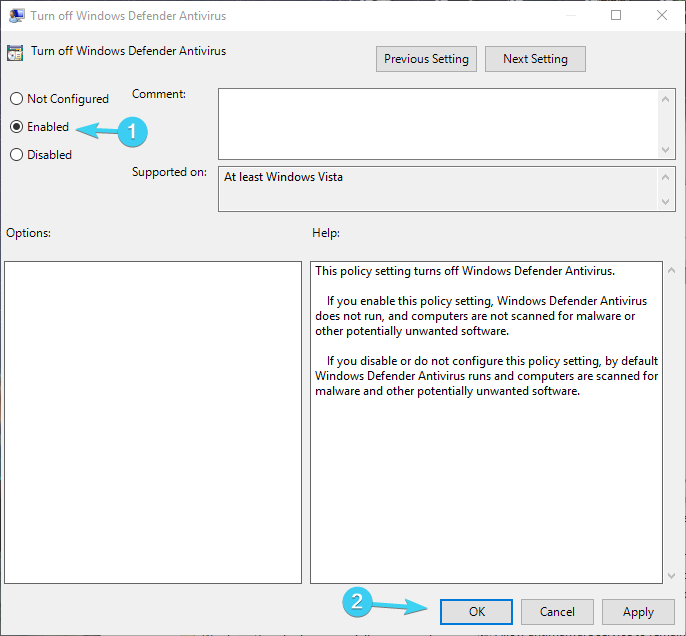
Task: Click the Supported on text field
Action: pyautogui.click(x=438, y=189)
